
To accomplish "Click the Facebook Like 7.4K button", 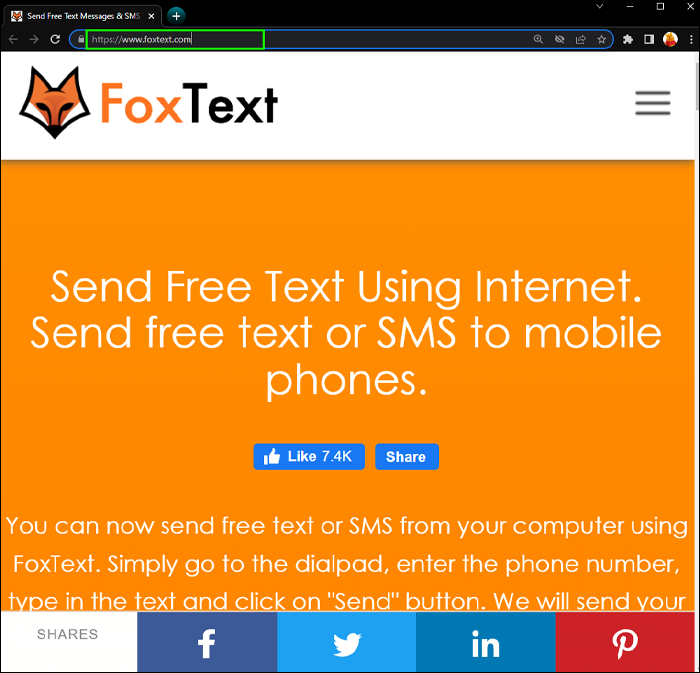I will tap(309, 457).
